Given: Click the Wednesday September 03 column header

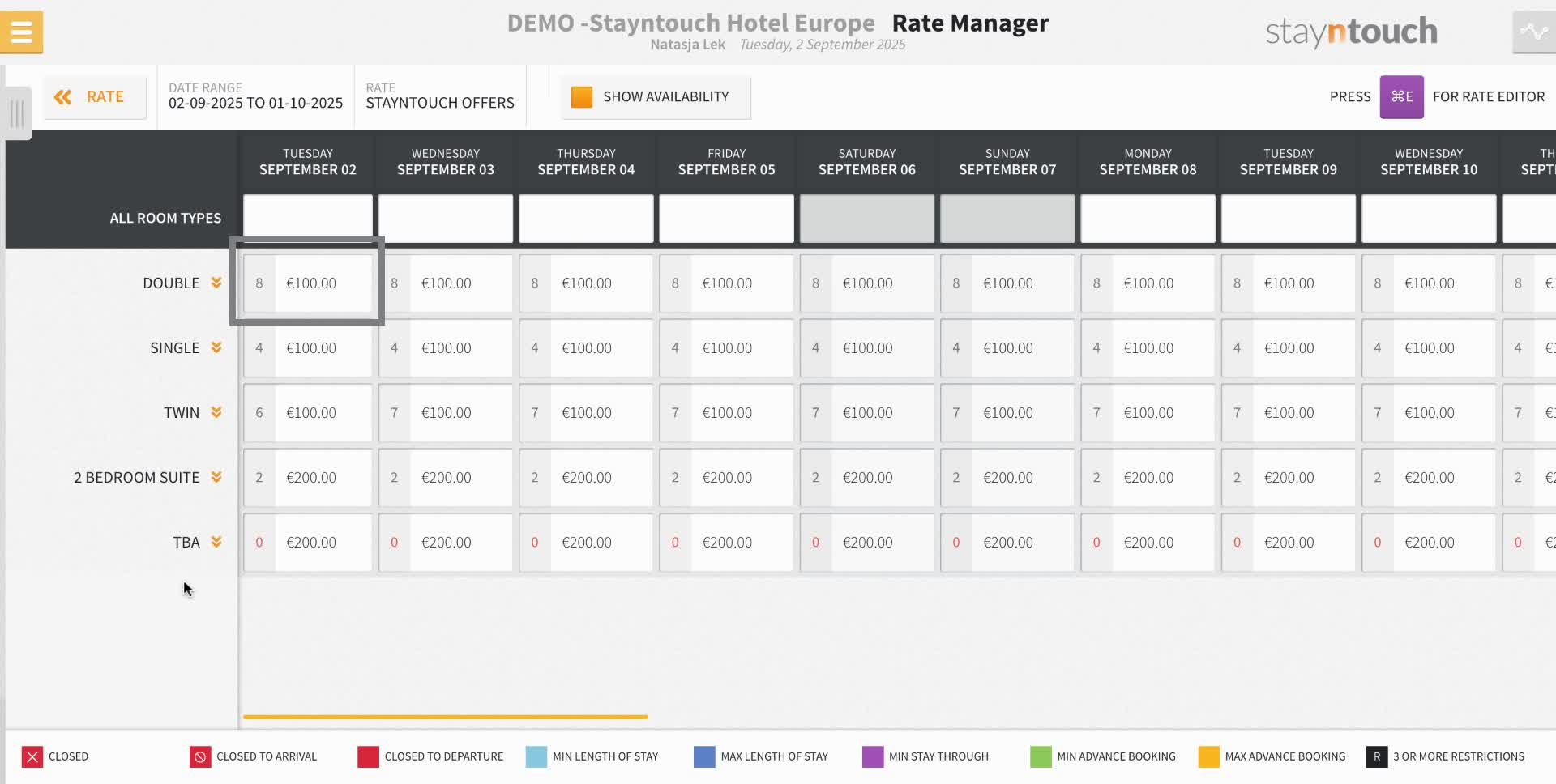Looking at the screenshot, I should [x=446, y=161].
